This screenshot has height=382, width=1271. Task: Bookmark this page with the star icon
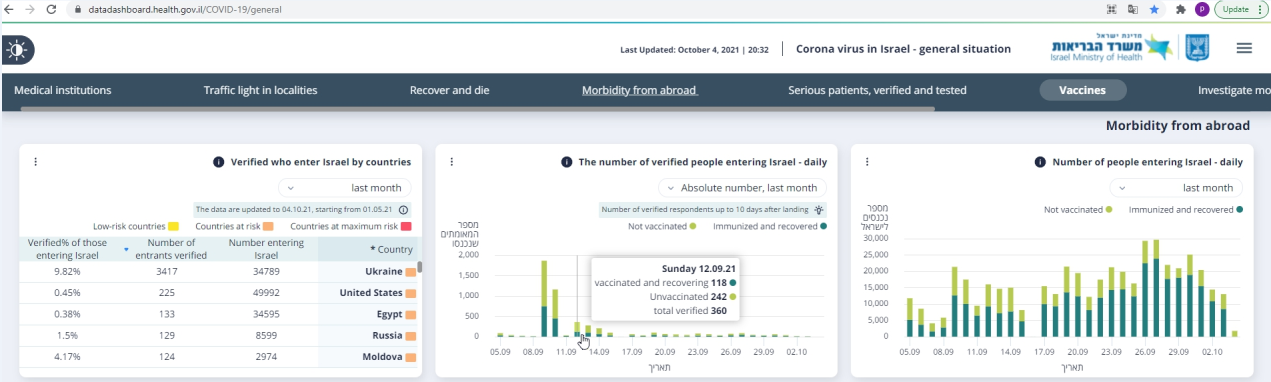[x=1154, y=9]
